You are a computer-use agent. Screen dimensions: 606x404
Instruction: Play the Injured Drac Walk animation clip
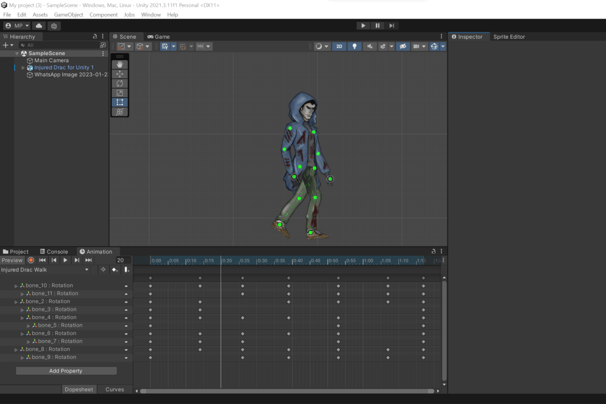click(x=65, y=260)
